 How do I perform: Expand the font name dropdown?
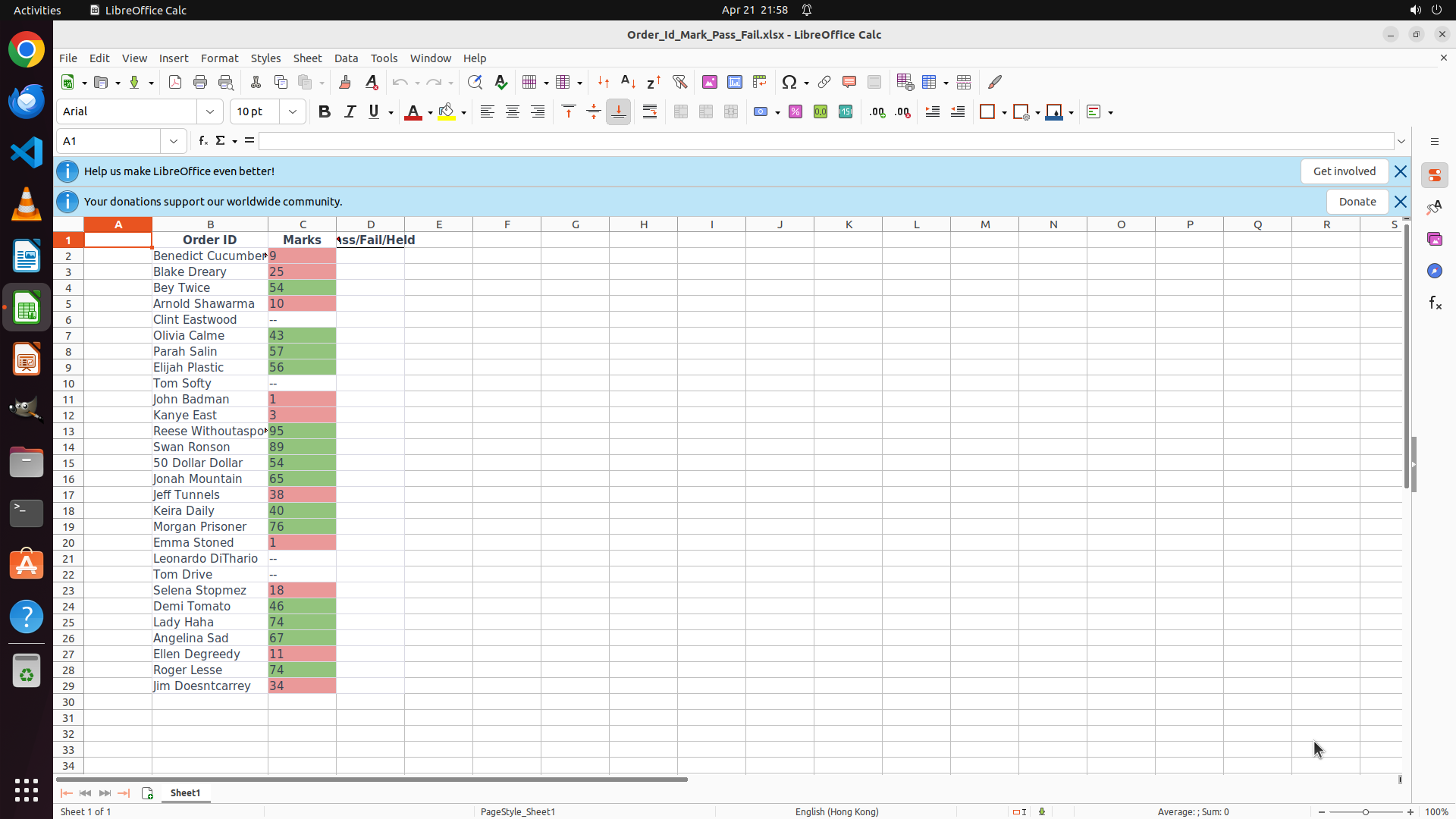(x=210, y=112)
